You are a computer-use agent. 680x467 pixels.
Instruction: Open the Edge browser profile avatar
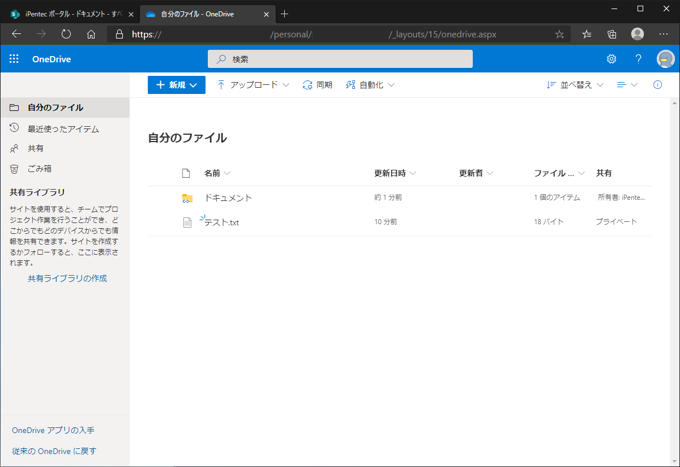point(637,34)
